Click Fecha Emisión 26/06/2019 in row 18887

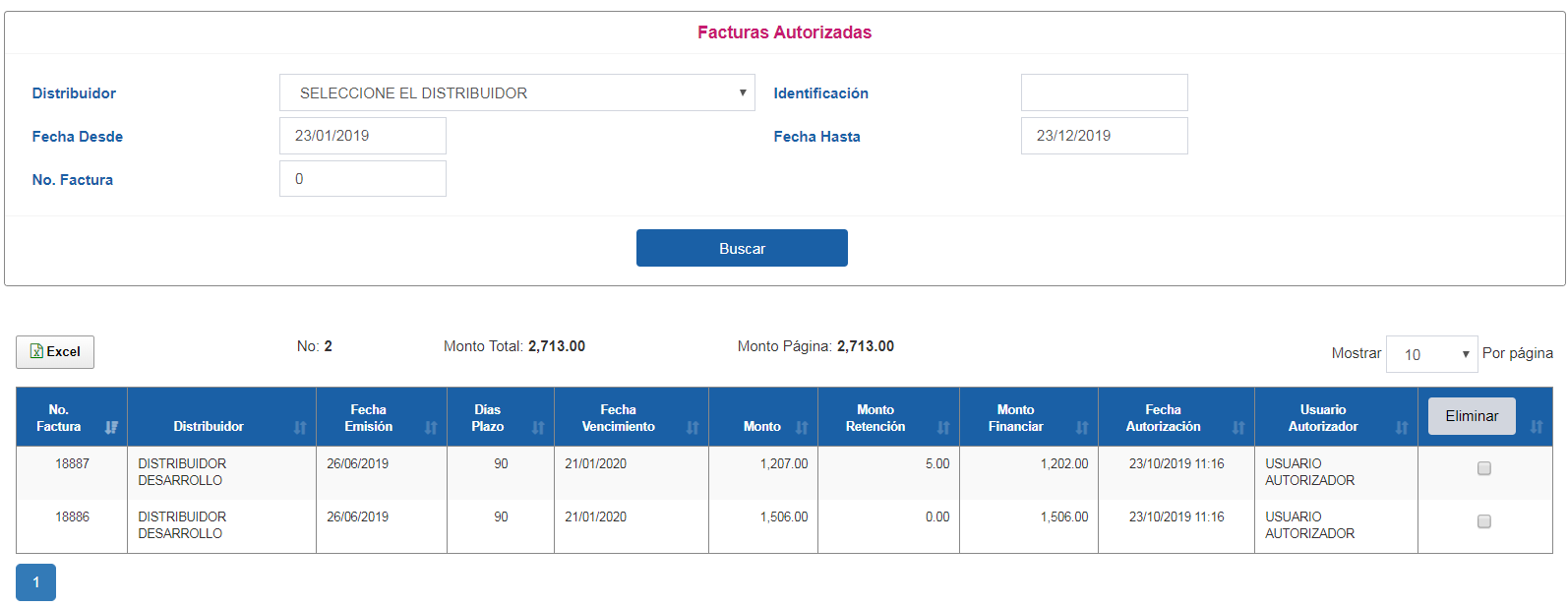point(357,463)
